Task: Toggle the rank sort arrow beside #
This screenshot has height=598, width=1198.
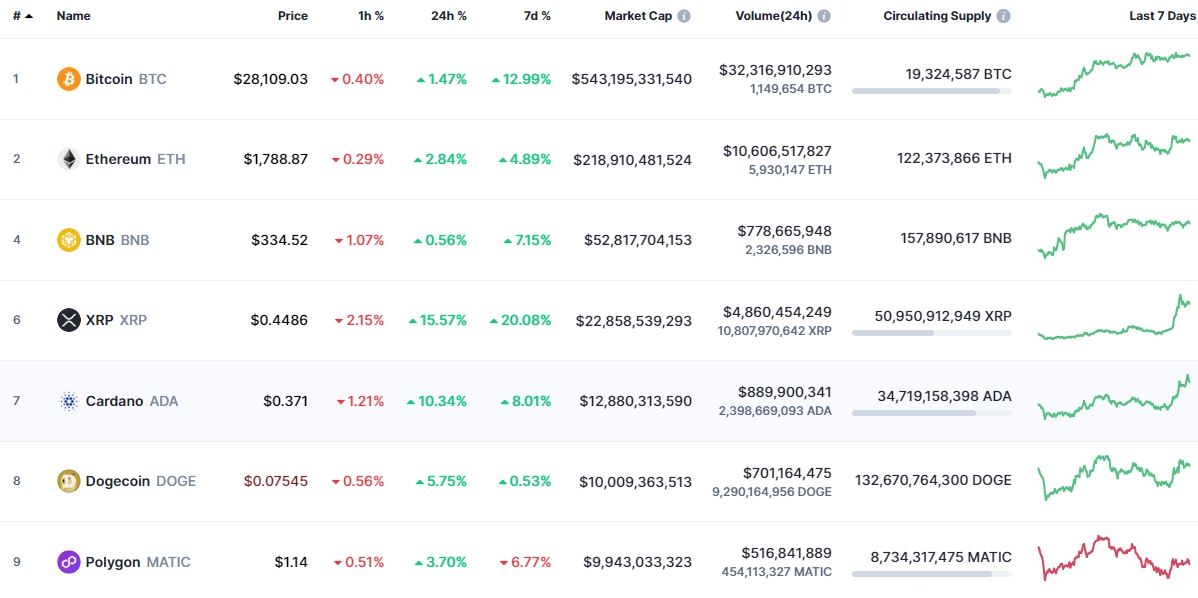Action: point(29,16)
